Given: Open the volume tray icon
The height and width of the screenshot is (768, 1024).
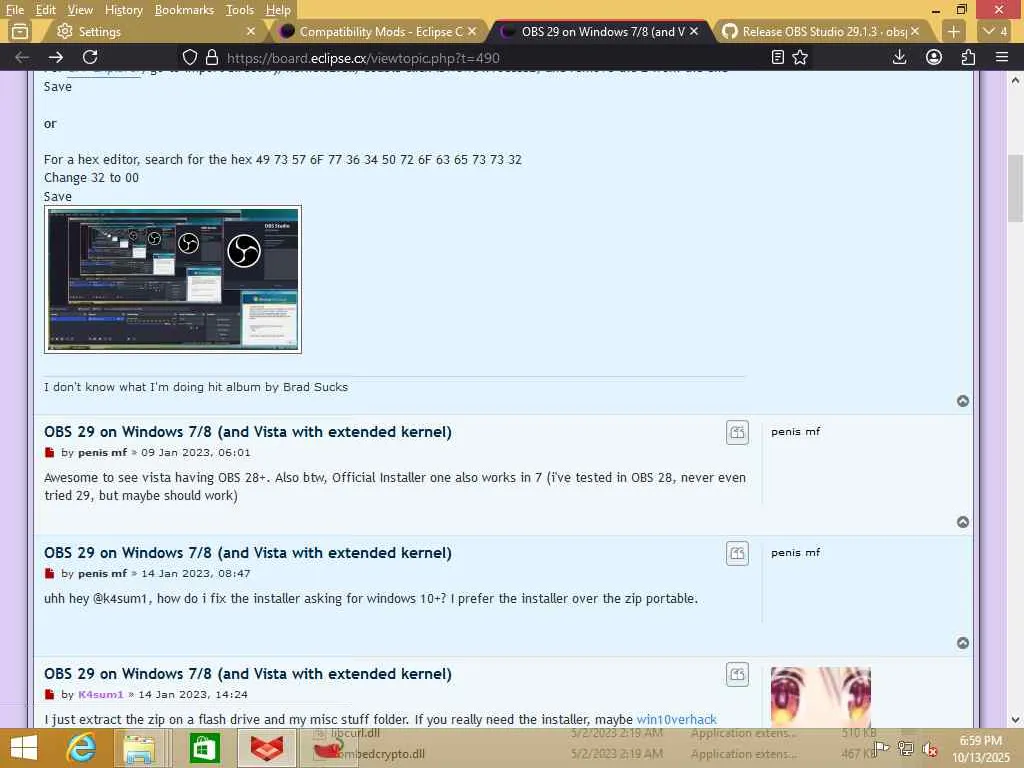Looking at the screenshot, I should coord(929,749).
